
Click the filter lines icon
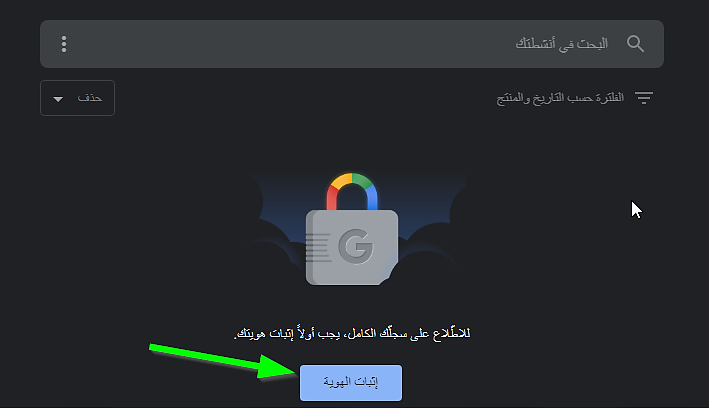(x=644, y=98)
